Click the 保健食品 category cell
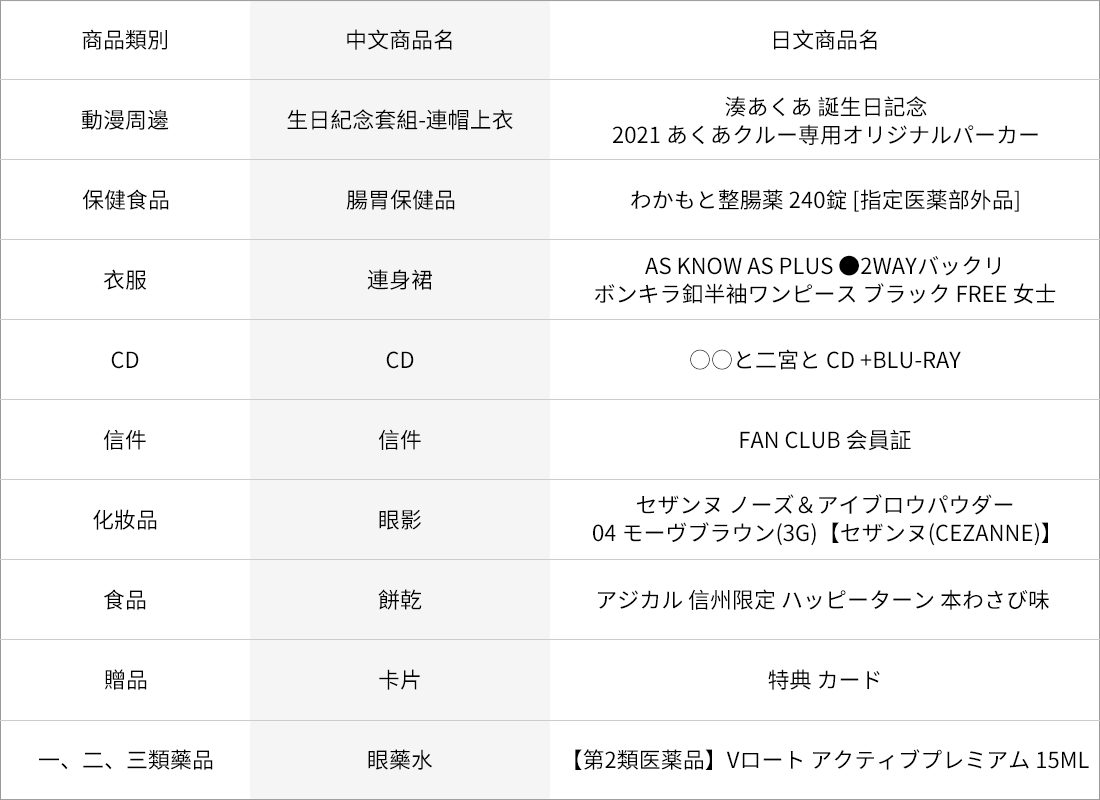1100x800 pixels. tap(125, 200)
